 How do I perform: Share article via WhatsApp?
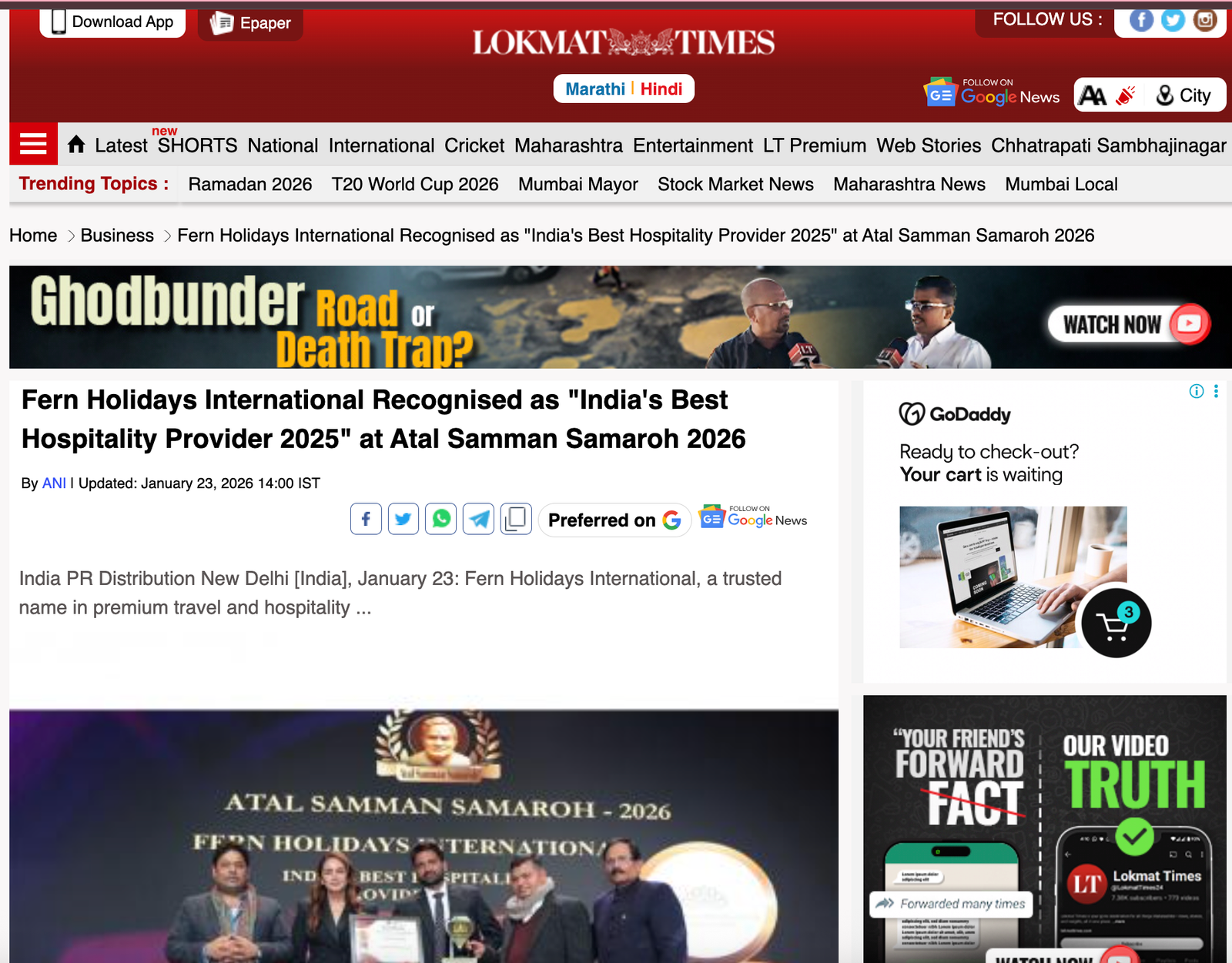click(x=441, y=520)
